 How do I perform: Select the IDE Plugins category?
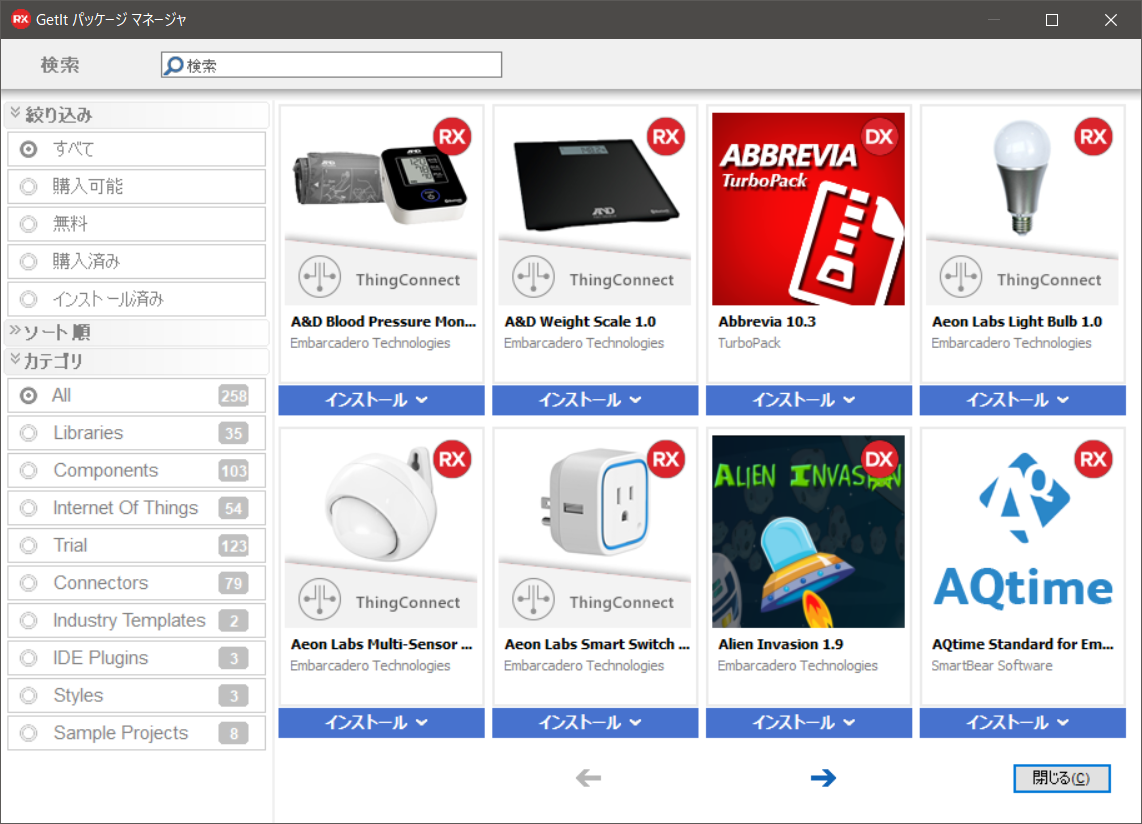click(136, 658)
